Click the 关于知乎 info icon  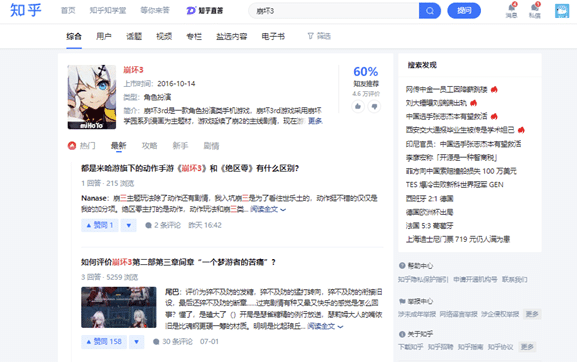click(402, 334)
